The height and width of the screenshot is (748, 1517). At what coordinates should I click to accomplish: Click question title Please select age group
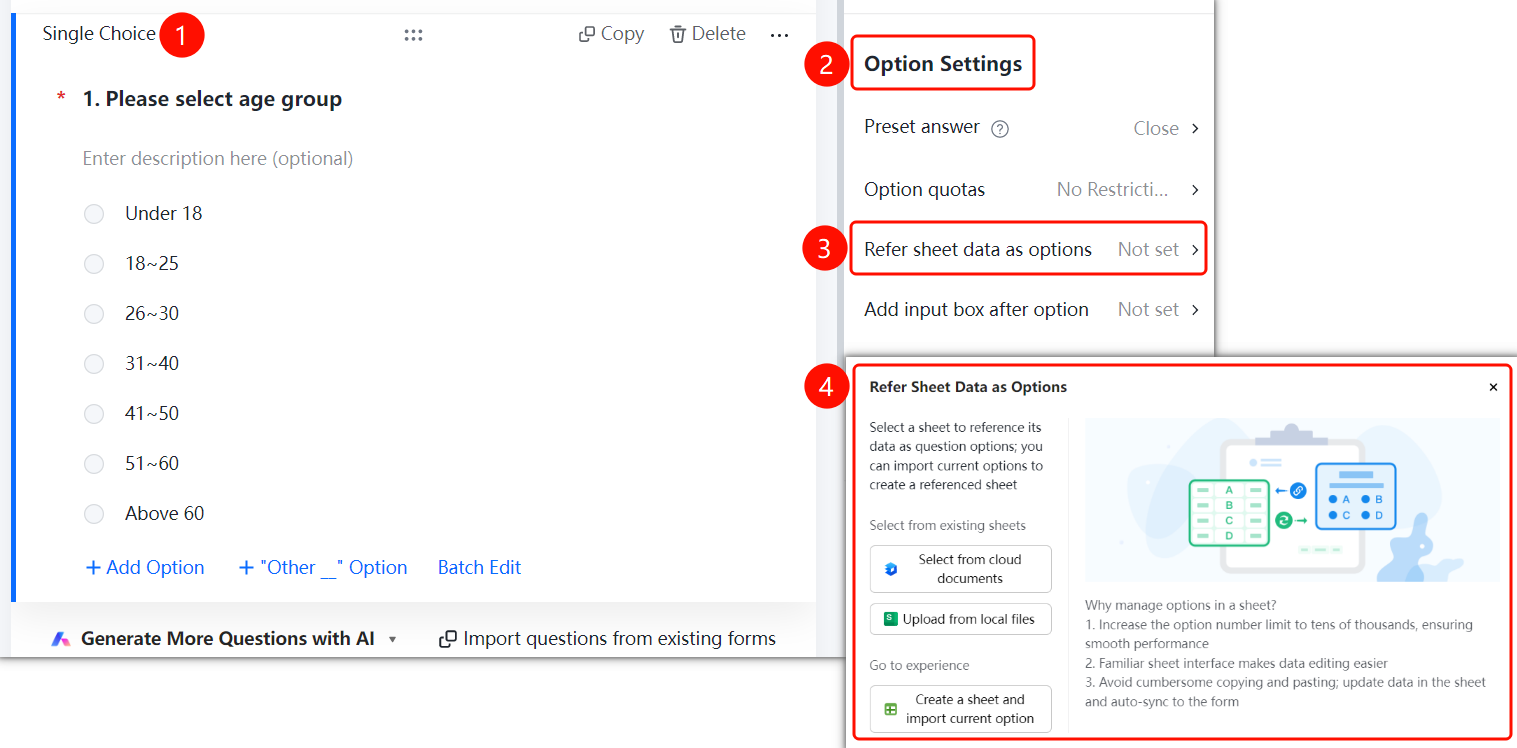coord(212,99)
